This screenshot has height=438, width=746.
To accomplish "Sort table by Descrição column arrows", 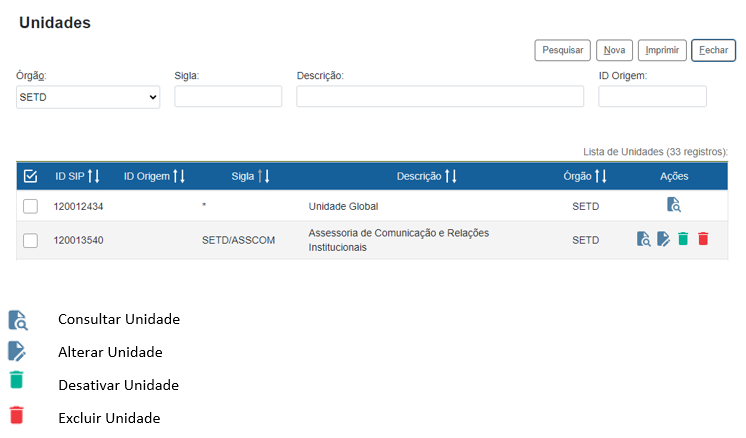I will click(451, 176).
